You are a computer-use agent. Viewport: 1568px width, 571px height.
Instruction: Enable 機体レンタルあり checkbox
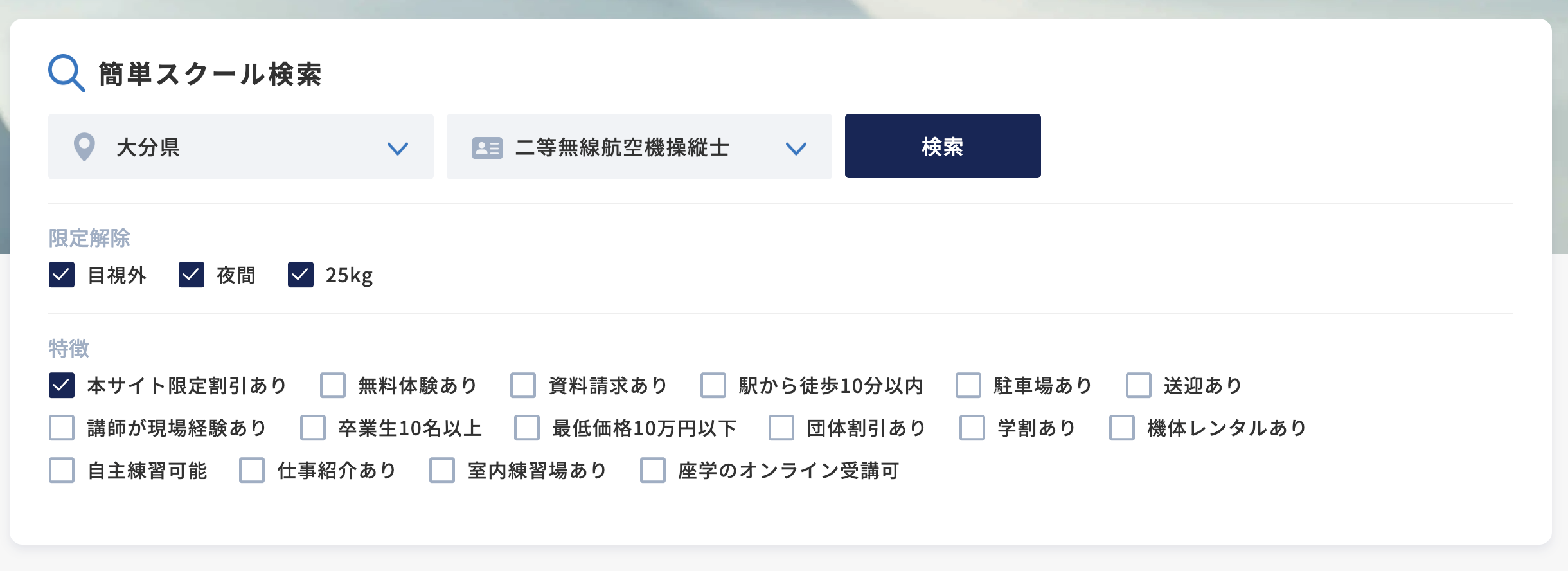pos(1122,428)
